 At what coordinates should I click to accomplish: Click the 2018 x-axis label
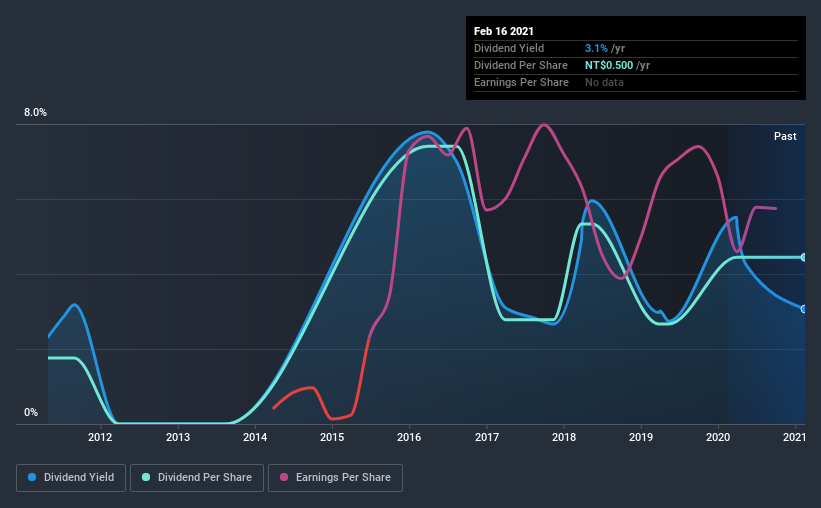point(564,437)
